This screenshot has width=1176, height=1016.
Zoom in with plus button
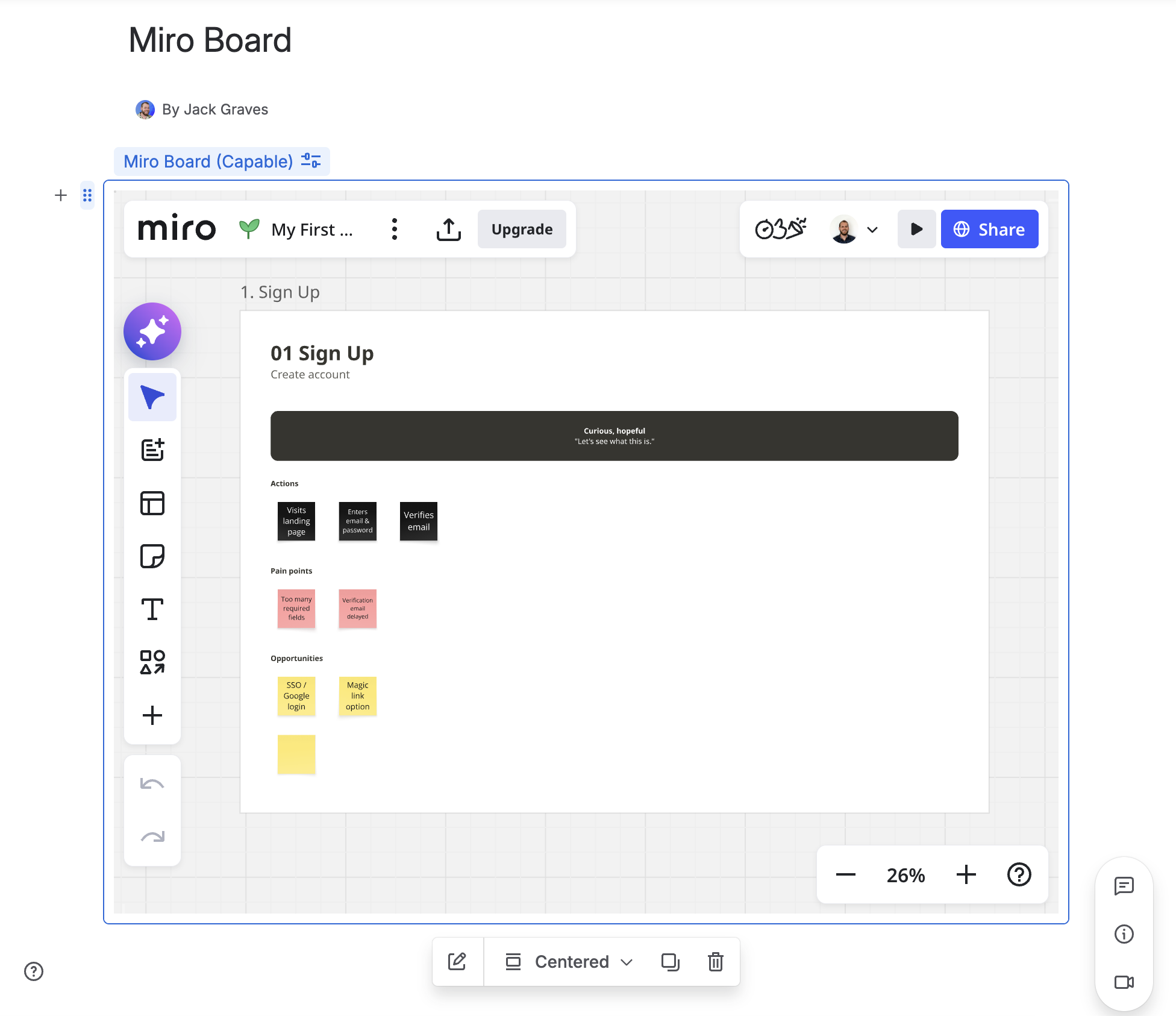point(966,874)
